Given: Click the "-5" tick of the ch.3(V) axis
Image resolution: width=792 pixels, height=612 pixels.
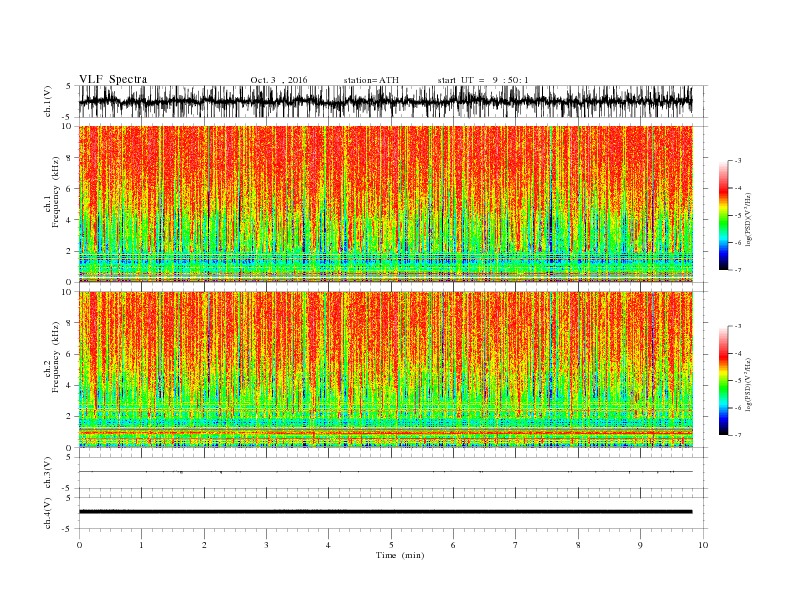Looking at the screenshot, I should pos(68,489).
